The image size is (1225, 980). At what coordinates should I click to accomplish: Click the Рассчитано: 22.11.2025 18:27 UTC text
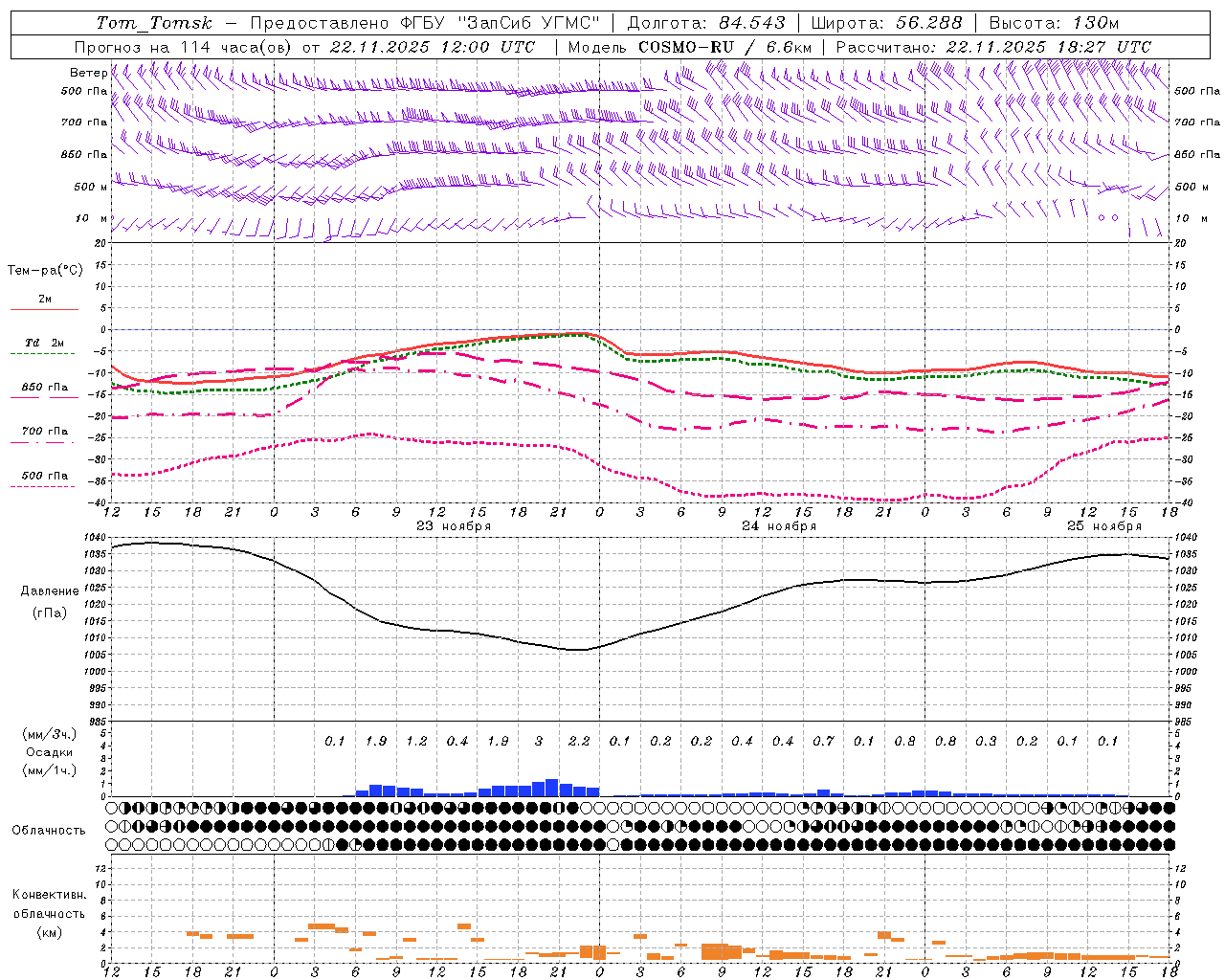pyautogui.click(x=993, y=47)
